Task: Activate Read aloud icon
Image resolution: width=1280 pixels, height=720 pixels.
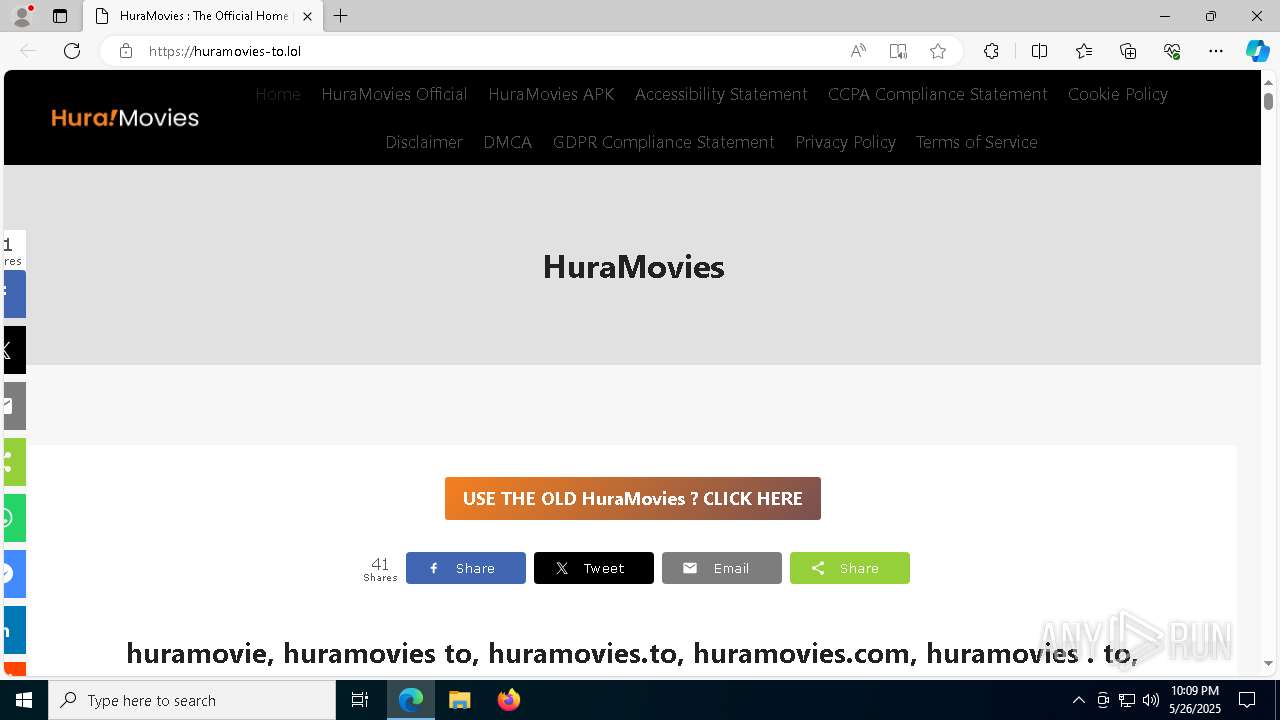Action: click(x=858, y=51)
